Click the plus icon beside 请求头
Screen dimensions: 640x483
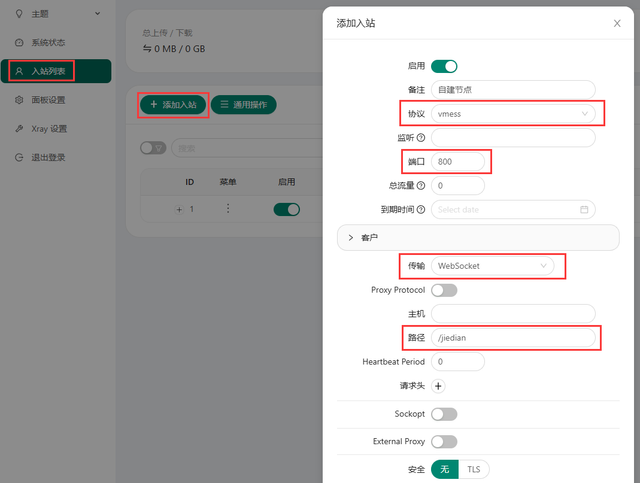pyautogui.click(x=439, y=385)
